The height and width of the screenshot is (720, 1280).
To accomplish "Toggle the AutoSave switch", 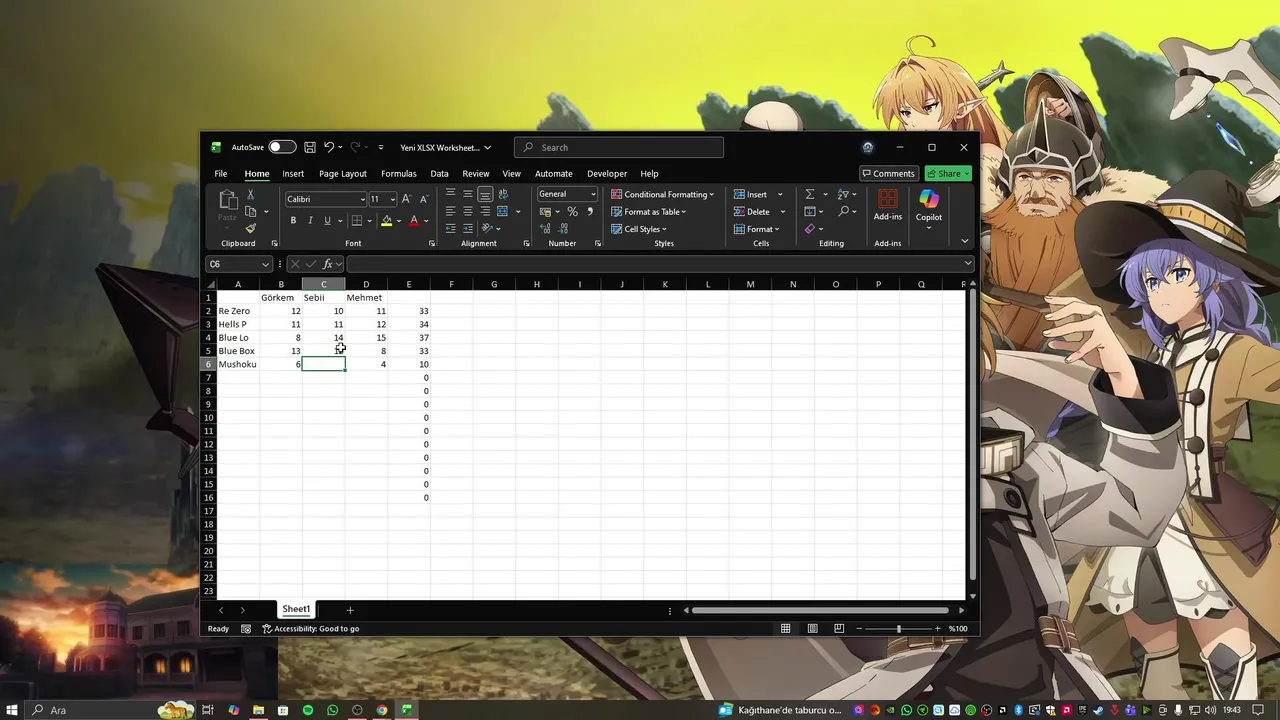I will [282, 147].
